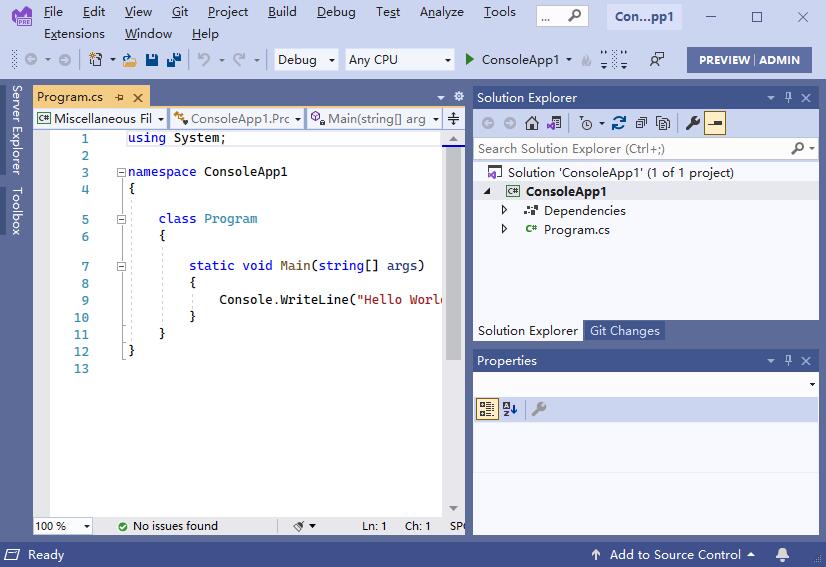Click the editor vertical scrollbar thumb
Image resolution: width=826 pixels, height=567 pixels.
[453, 250]
